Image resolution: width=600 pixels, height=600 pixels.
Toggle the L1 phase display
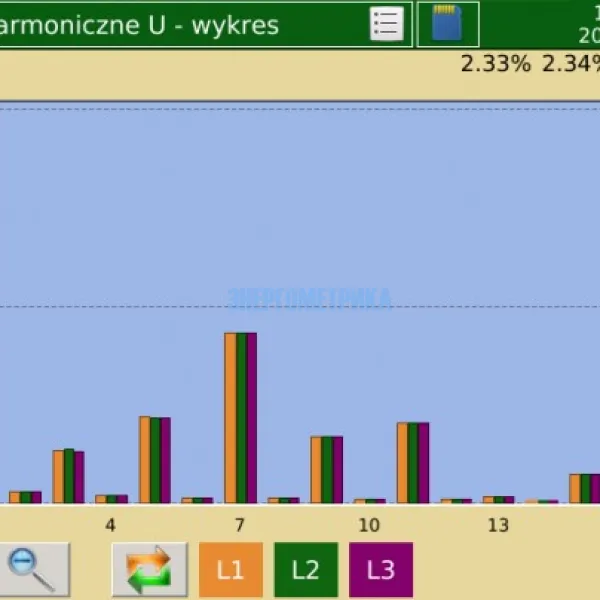tap(230, 569)
